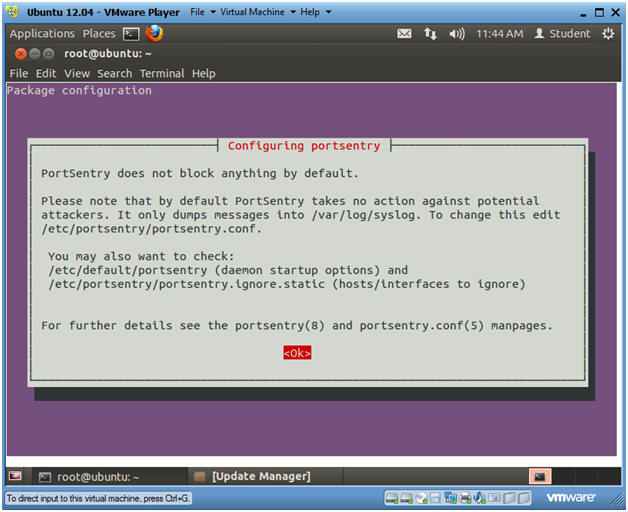Click VMware CD/DVD drive device icon

point(421,498)
